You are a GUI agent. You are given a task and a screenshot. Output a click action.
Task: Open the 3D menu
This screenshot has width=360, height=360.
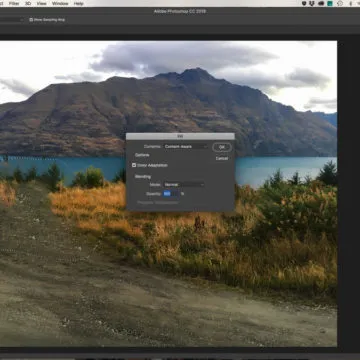[x=28, y=3]
